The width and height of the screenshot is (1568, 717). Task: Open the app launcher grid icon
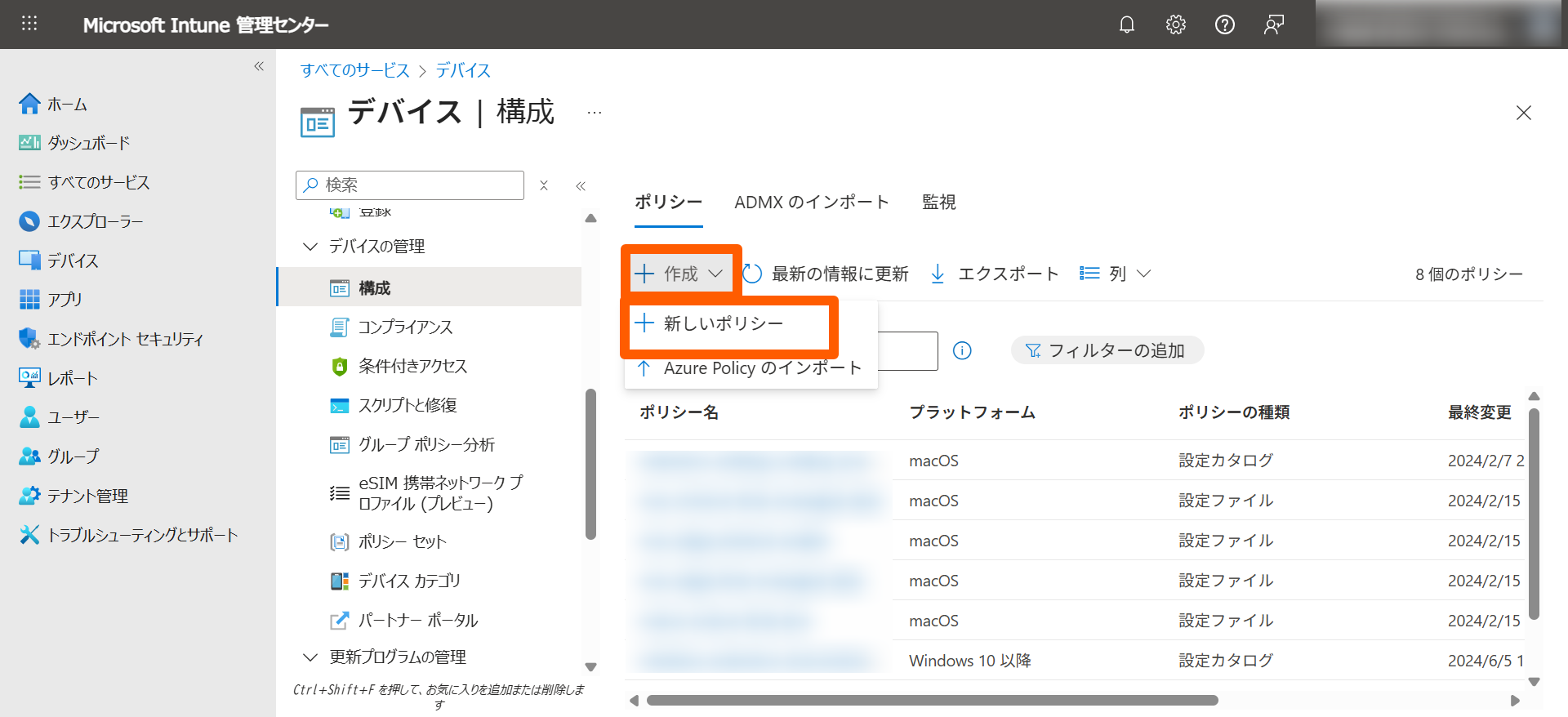point(29,24)
